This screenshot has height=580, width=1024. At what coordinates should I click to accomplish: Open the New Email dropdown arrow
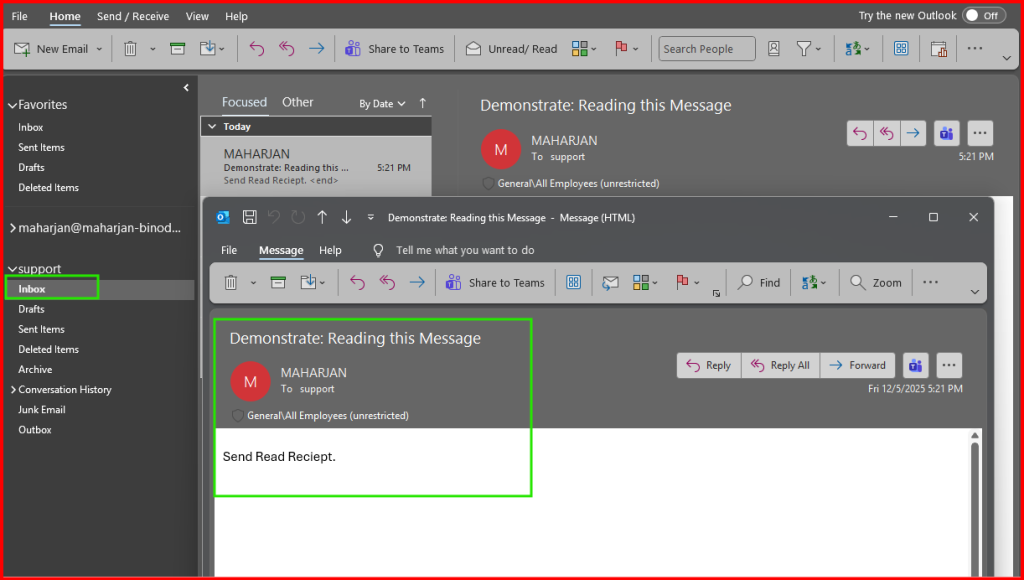pos(99,49)
